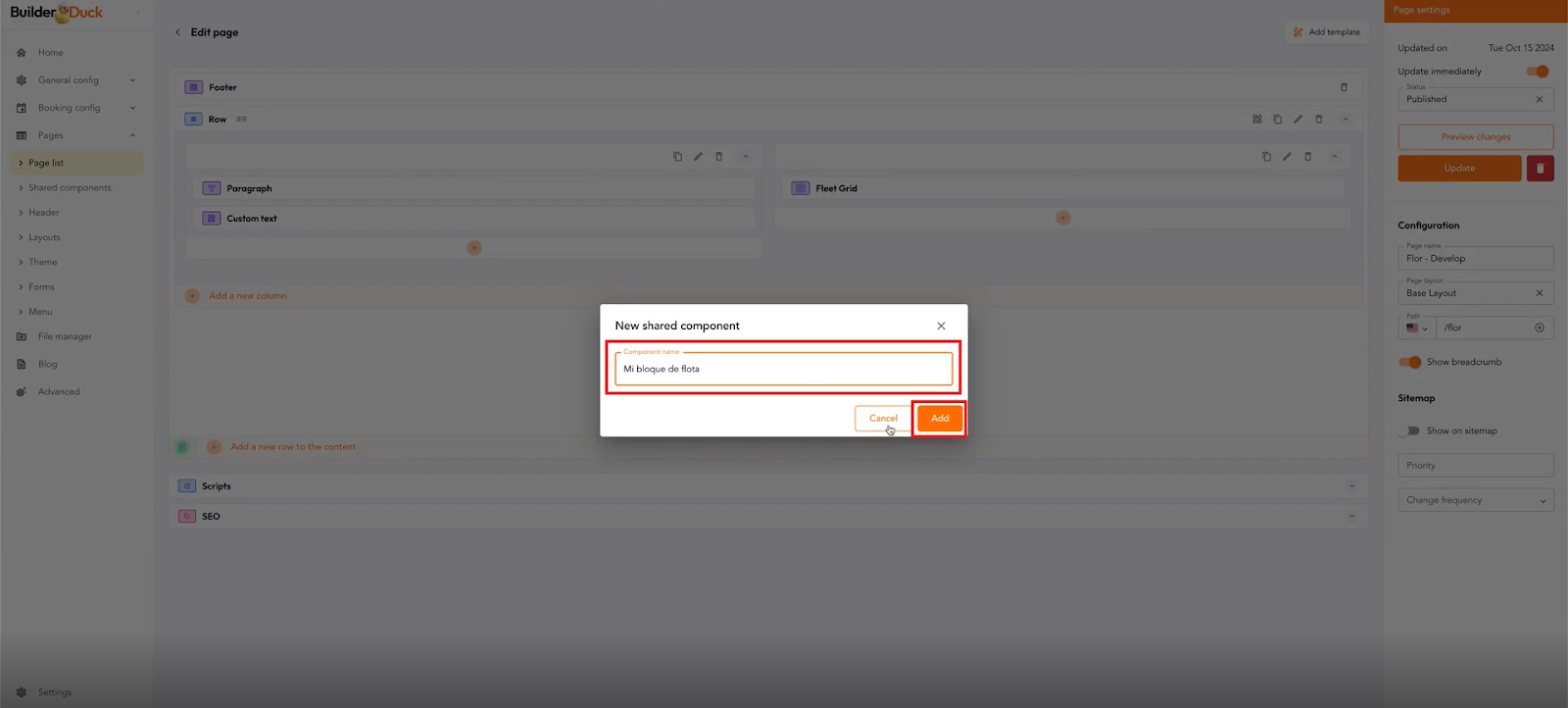Delete the Footer section with trash icon
This screenshot has width=1568, height=708.
[x=1344, y=87]
